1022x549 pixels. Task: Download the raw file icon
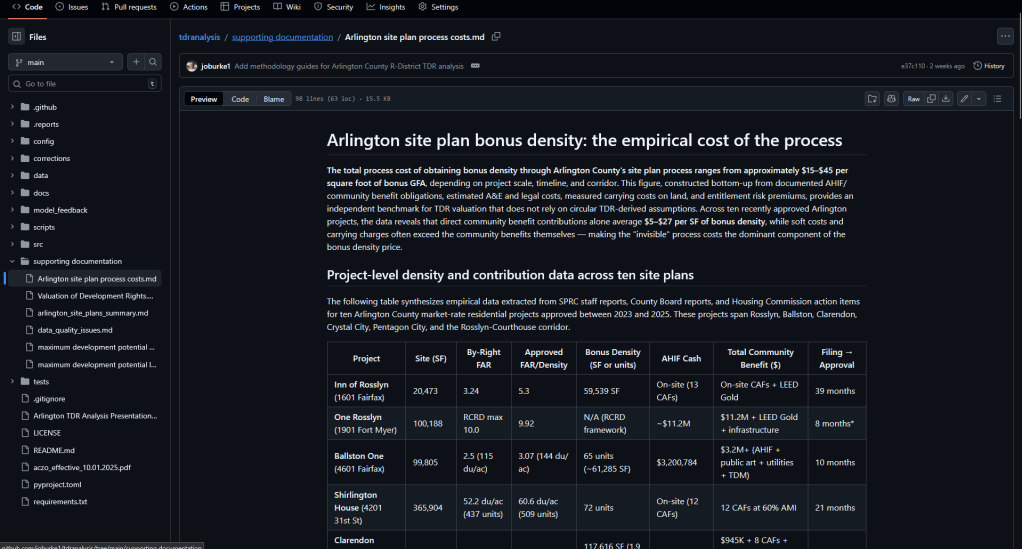[x=946, y=99]
